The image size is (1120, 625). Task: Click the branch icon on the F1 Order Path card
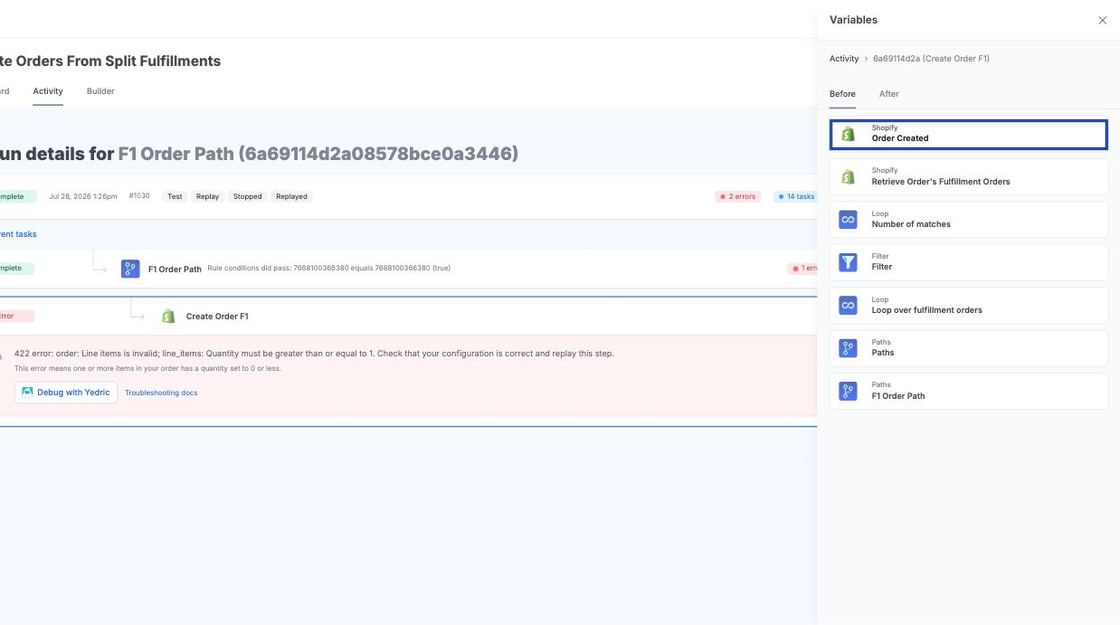[848, 391]
